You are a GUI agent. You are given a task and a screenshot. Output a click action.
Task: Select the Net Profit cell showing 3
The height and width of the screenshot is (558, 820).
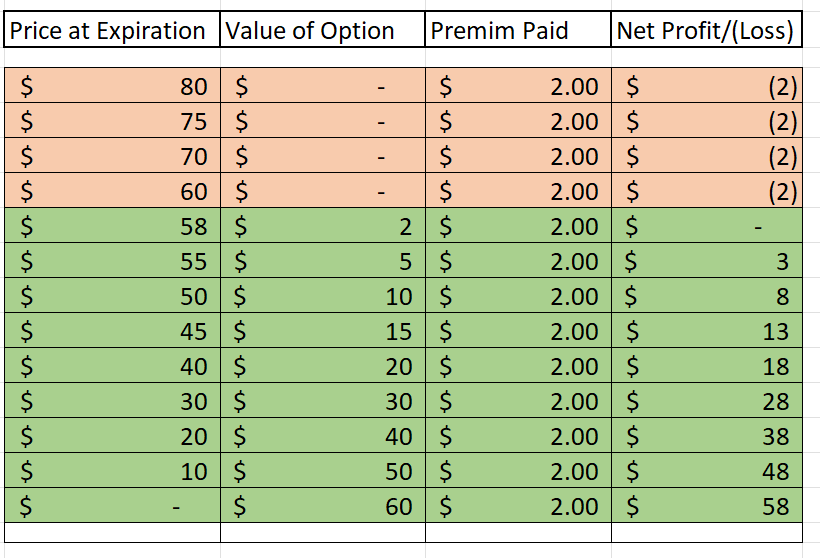coord(706,262)
